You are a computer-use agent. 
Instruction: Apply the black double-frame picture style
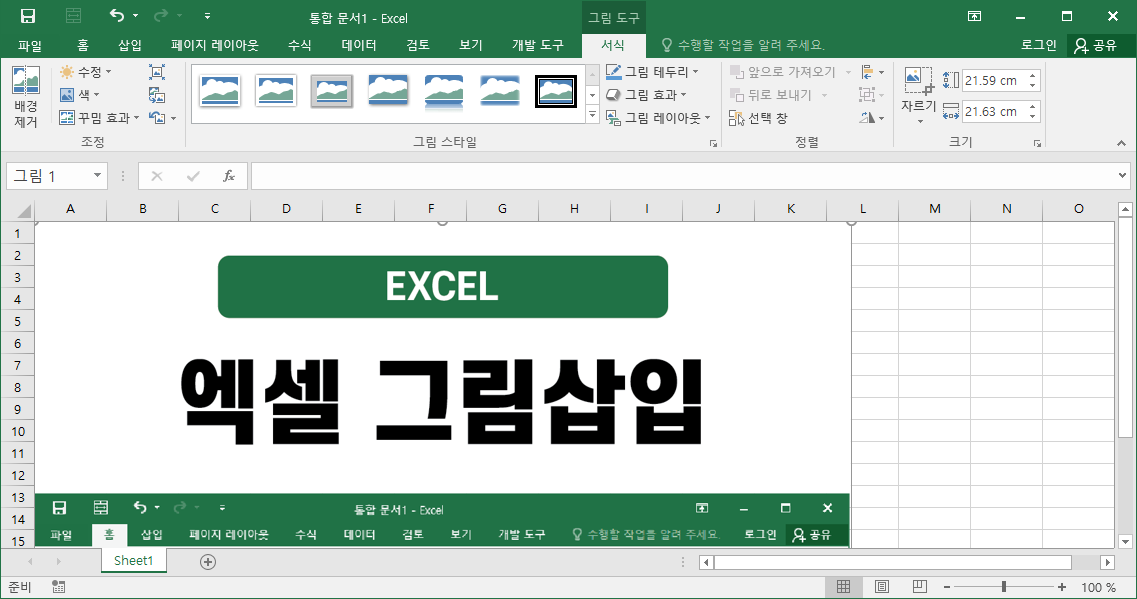click(x=555, y=91)
